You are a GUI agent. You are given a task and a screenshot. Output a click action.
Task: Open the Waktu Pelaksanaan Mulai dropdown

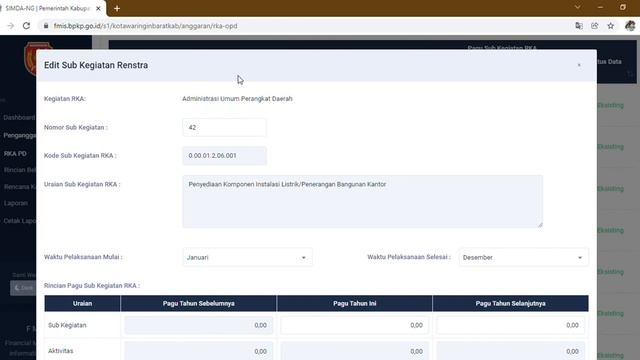point(247,257)
